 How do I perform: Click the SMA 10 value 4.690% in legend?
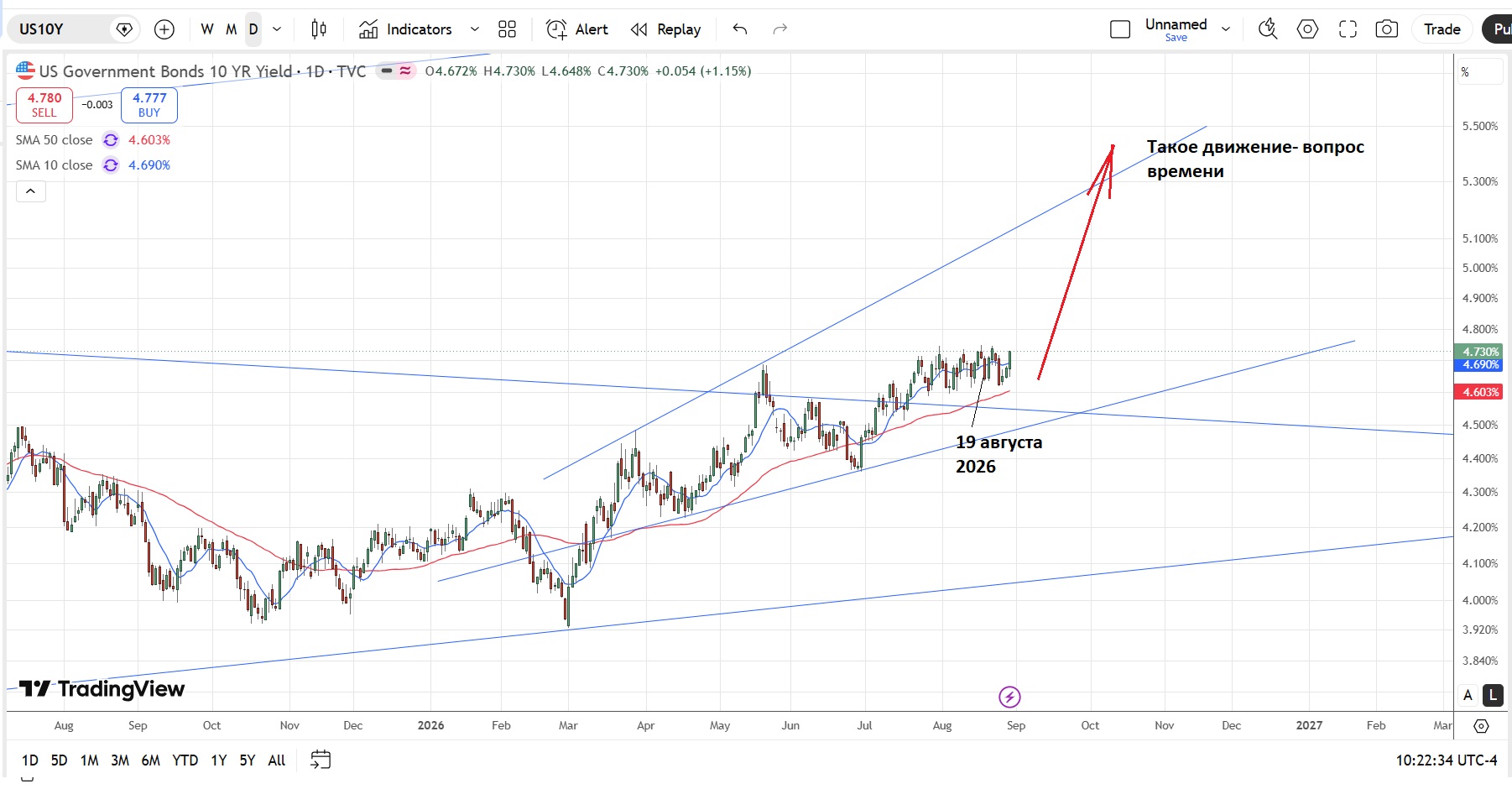click(x=149, y=165)
